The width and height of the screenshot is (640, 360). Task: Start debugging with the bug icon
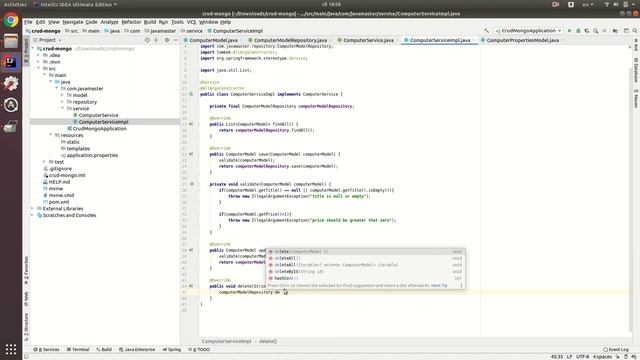578,31
